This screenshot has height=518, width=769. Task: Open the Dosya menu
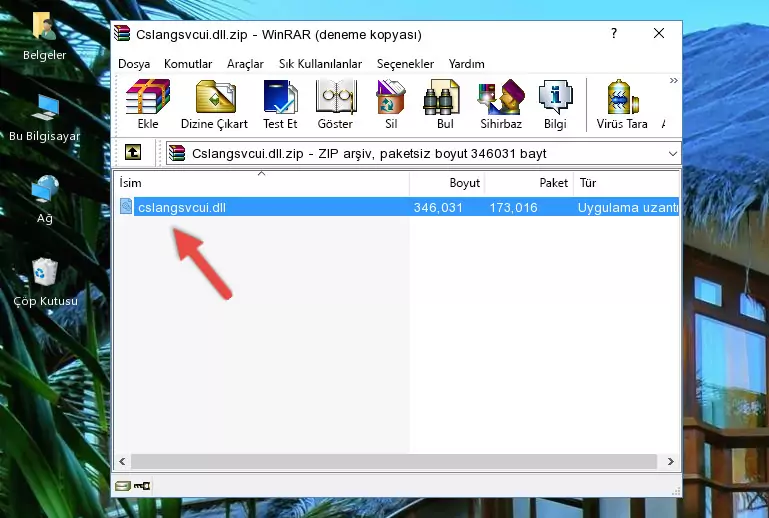point(134,64)
